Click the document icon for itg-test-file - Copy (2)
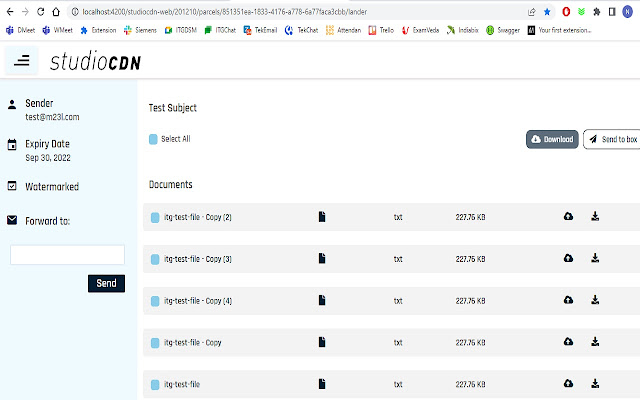The image size is (640, 400). point(322,217)
